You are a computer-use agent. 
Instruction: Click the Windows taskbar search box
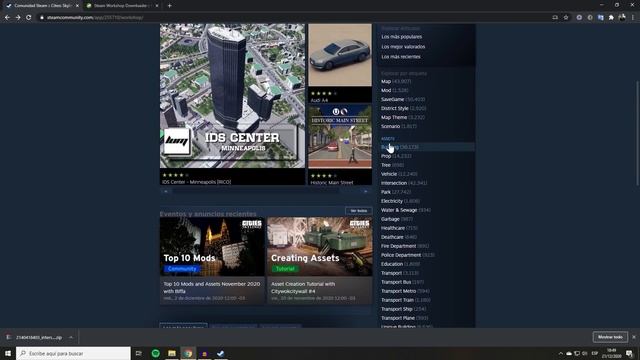(73, 353)
